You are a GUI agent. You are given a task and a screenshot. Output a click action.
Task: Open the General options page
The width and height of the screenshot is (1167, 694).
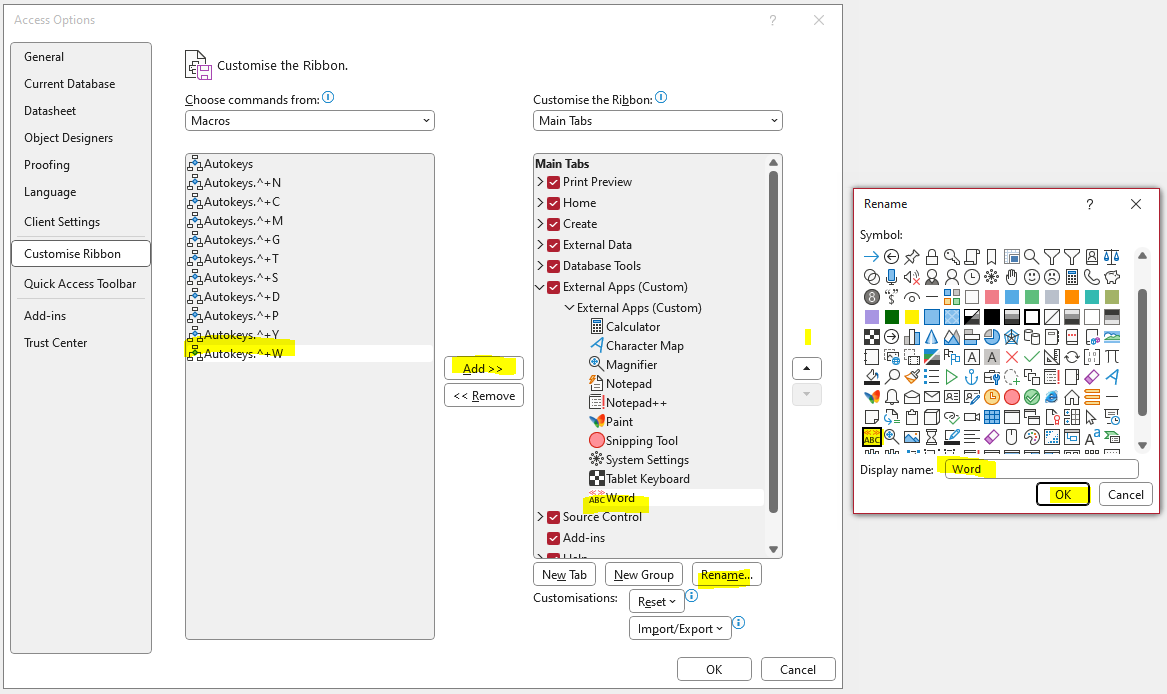[x=44, y=57]
